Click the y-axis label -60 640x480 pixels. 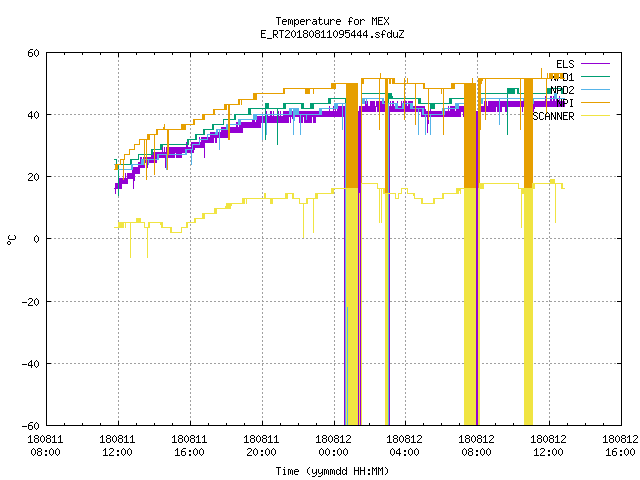(x=31, y=426)
